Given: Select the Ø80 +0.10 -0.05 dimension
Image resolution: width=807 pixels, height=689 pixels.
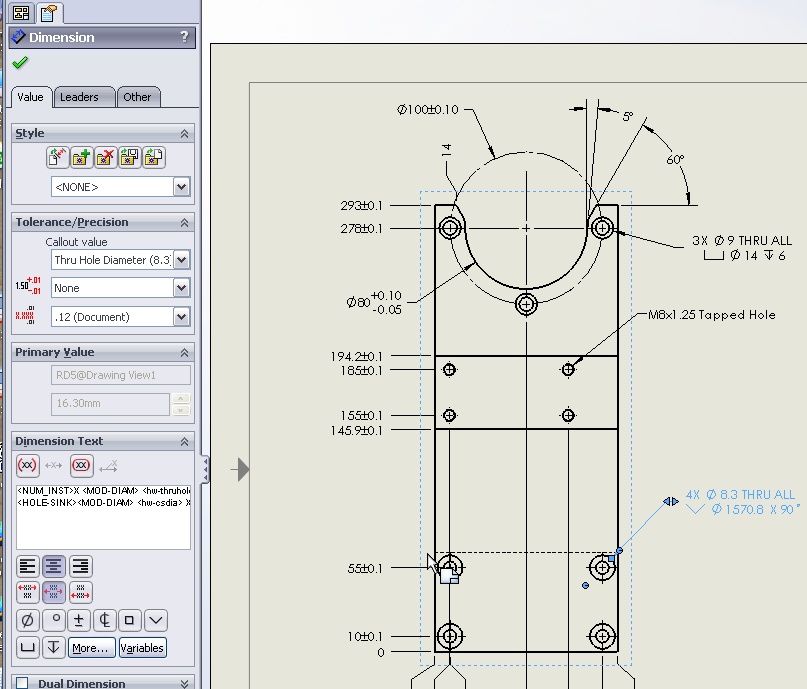Looking at the screenshot, I should coord(374,303).
